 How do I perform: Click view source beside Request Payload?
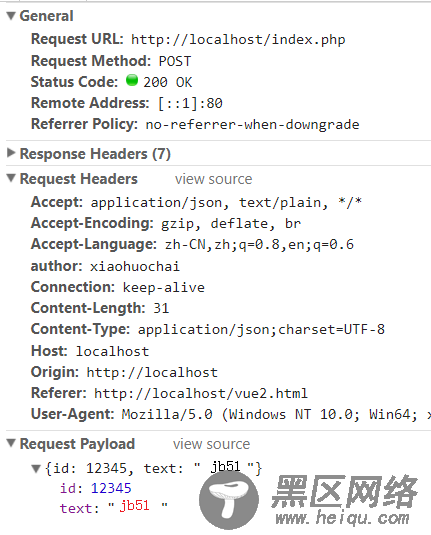point(211,444)
